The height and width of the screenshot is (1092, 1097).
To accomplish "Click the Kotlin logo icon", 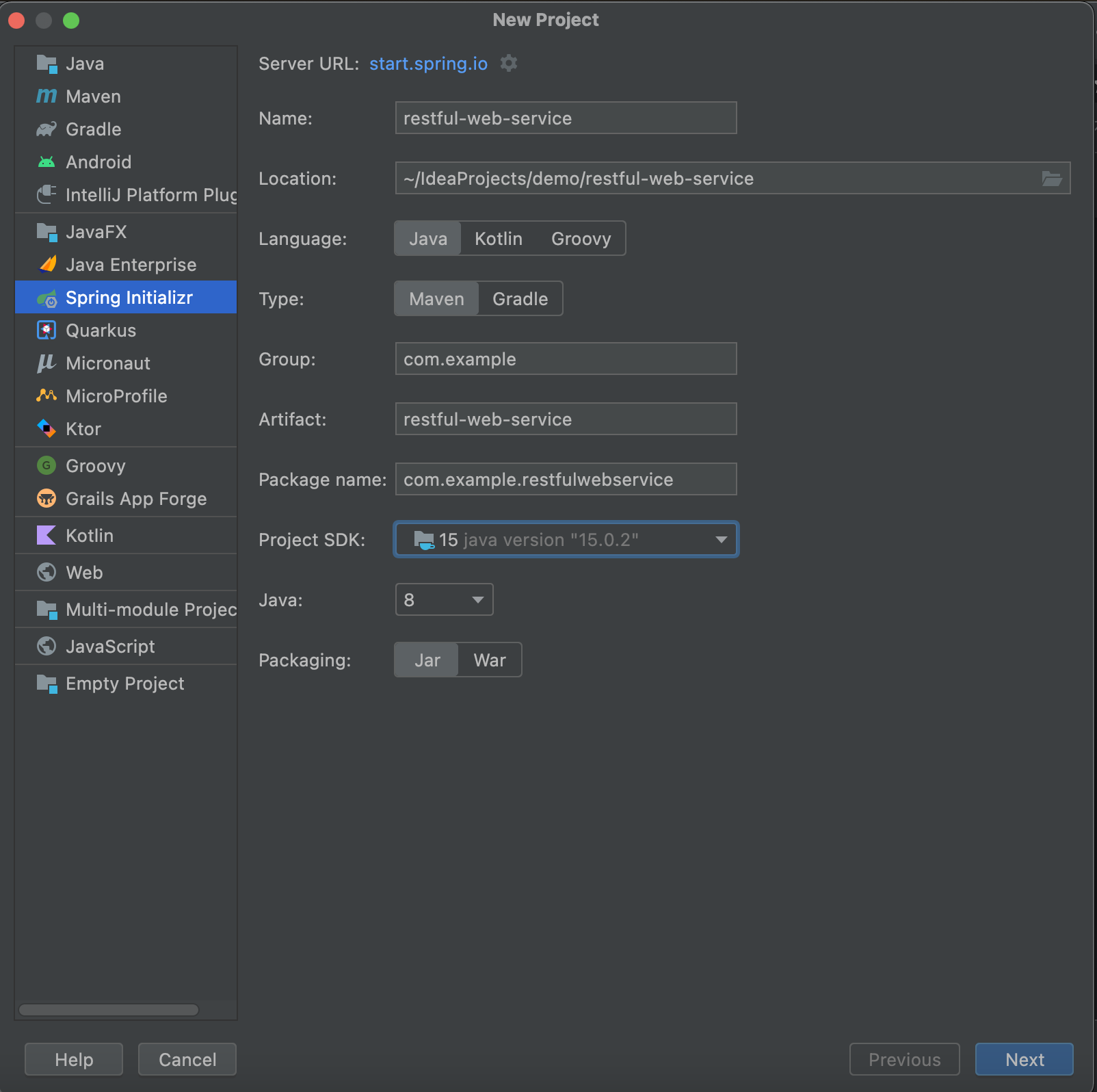I will point(47,536).
